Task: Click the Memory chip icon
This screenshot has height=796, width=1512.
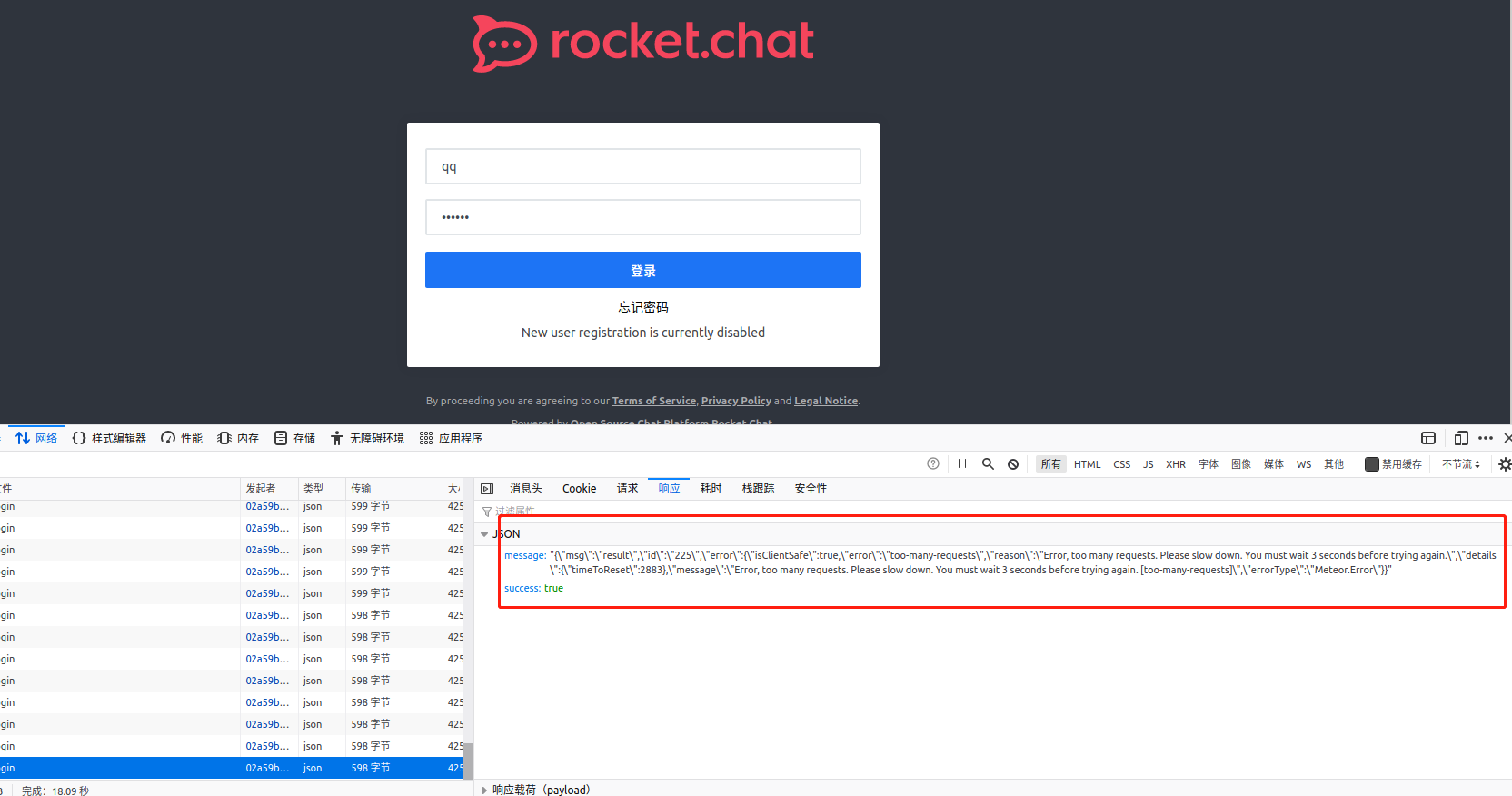Action: pos(224,438)
